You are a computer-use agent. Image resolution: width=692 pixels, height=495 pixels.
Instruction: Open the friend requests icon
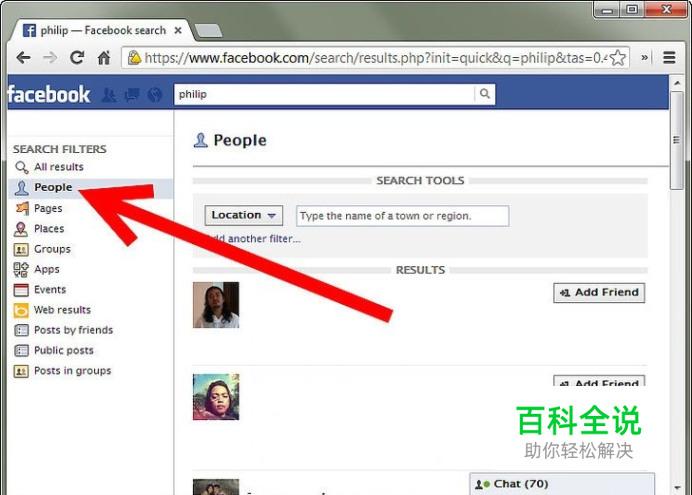pyautogui.click(x=109, y=94)
